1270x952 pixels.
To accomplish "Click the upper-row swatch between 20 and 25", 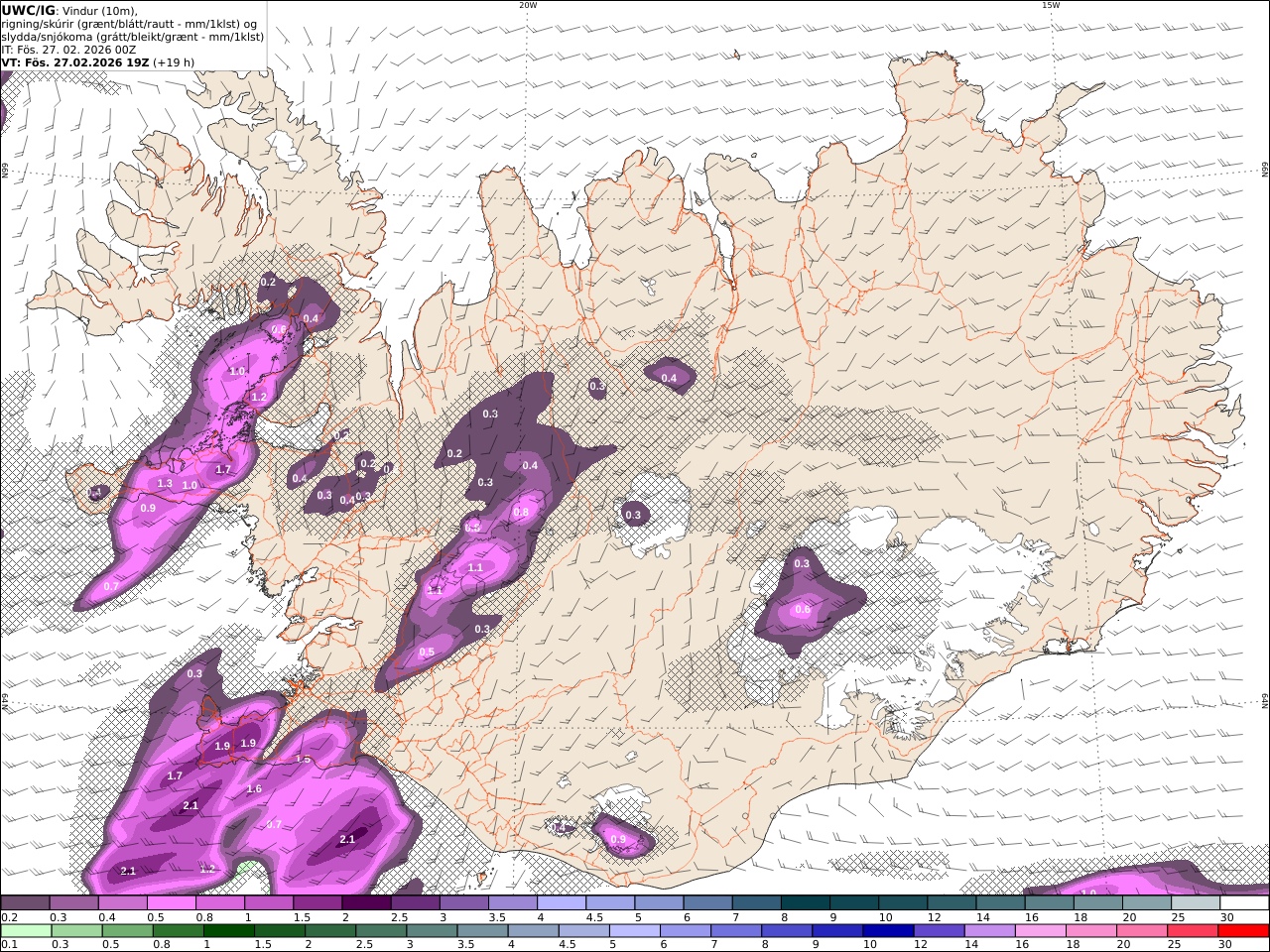I will pos(1147,903).
